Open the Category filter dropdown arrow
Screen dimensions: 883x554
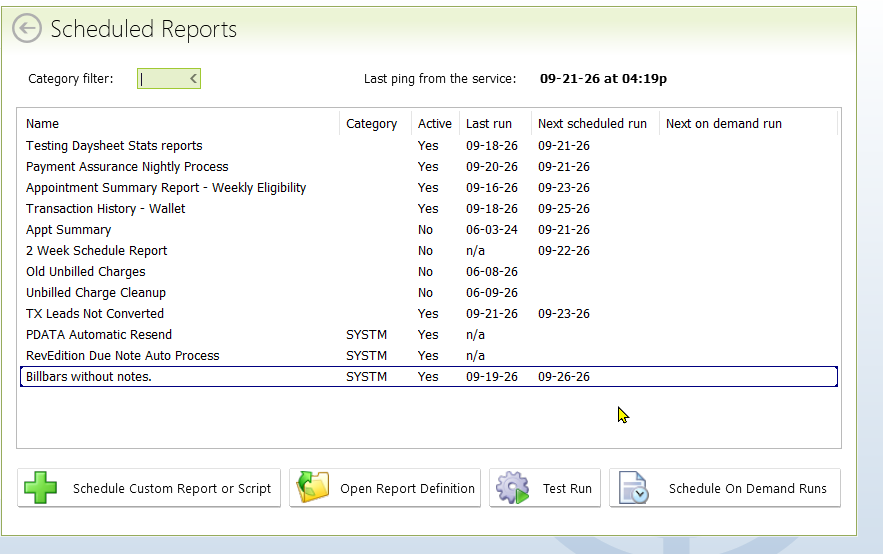click(193, 78)
